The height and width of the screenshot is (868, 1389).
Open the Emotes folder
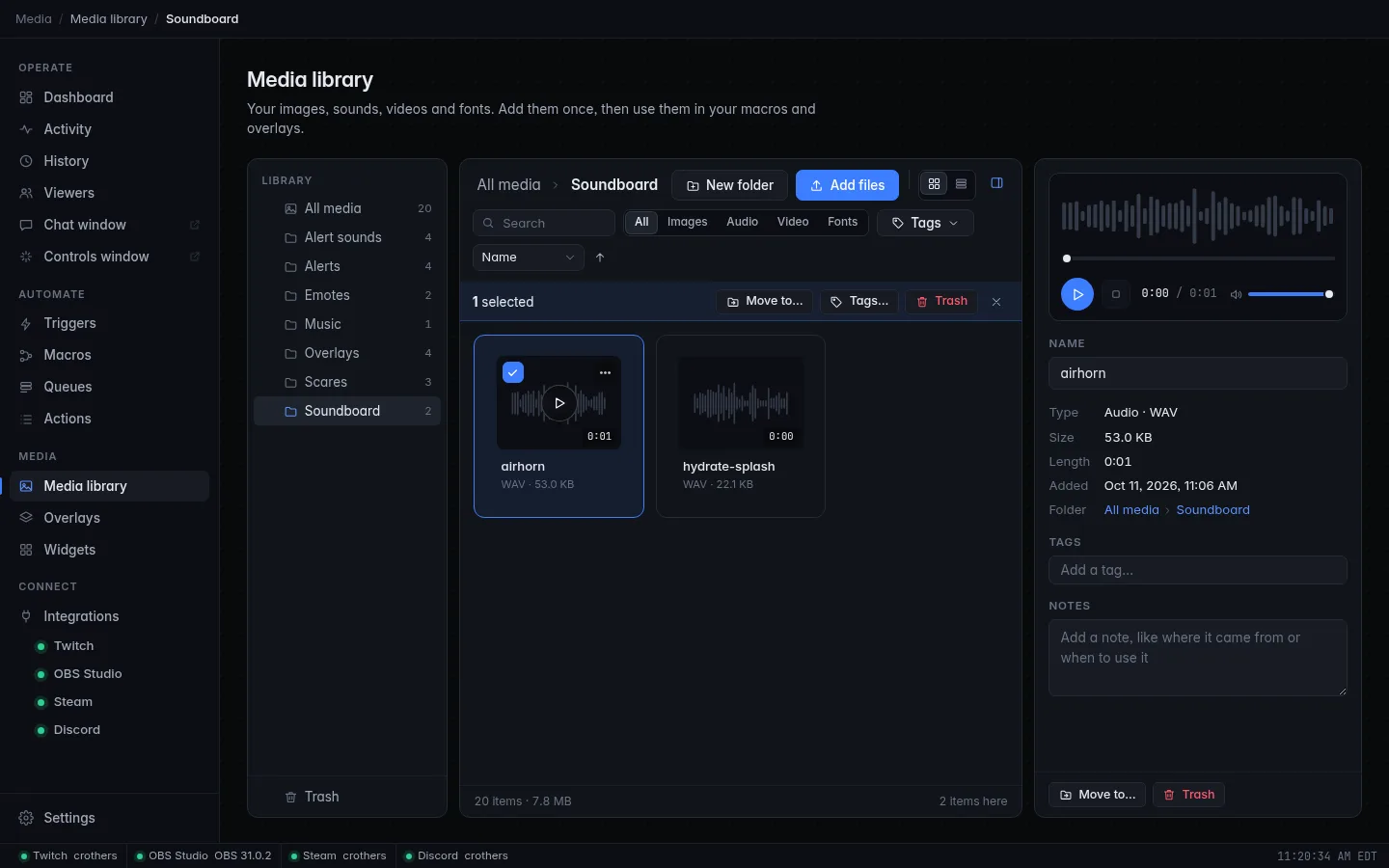tap(347, 295)
